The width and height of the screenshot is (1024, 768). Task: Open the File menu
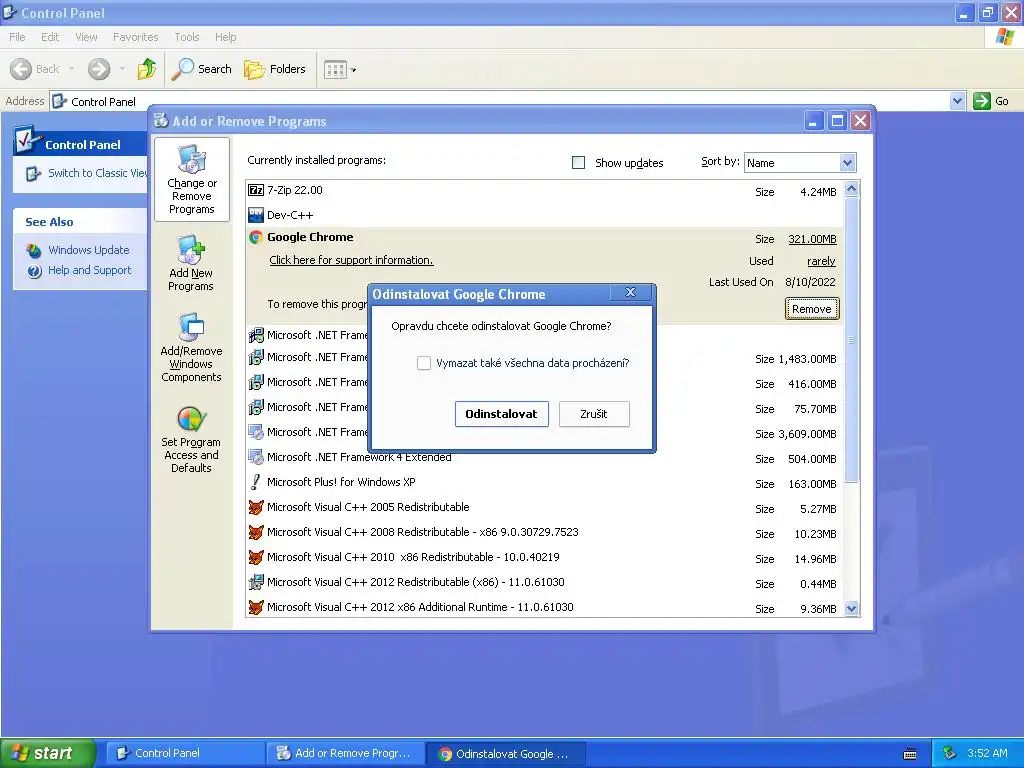[x=18, y=37]
